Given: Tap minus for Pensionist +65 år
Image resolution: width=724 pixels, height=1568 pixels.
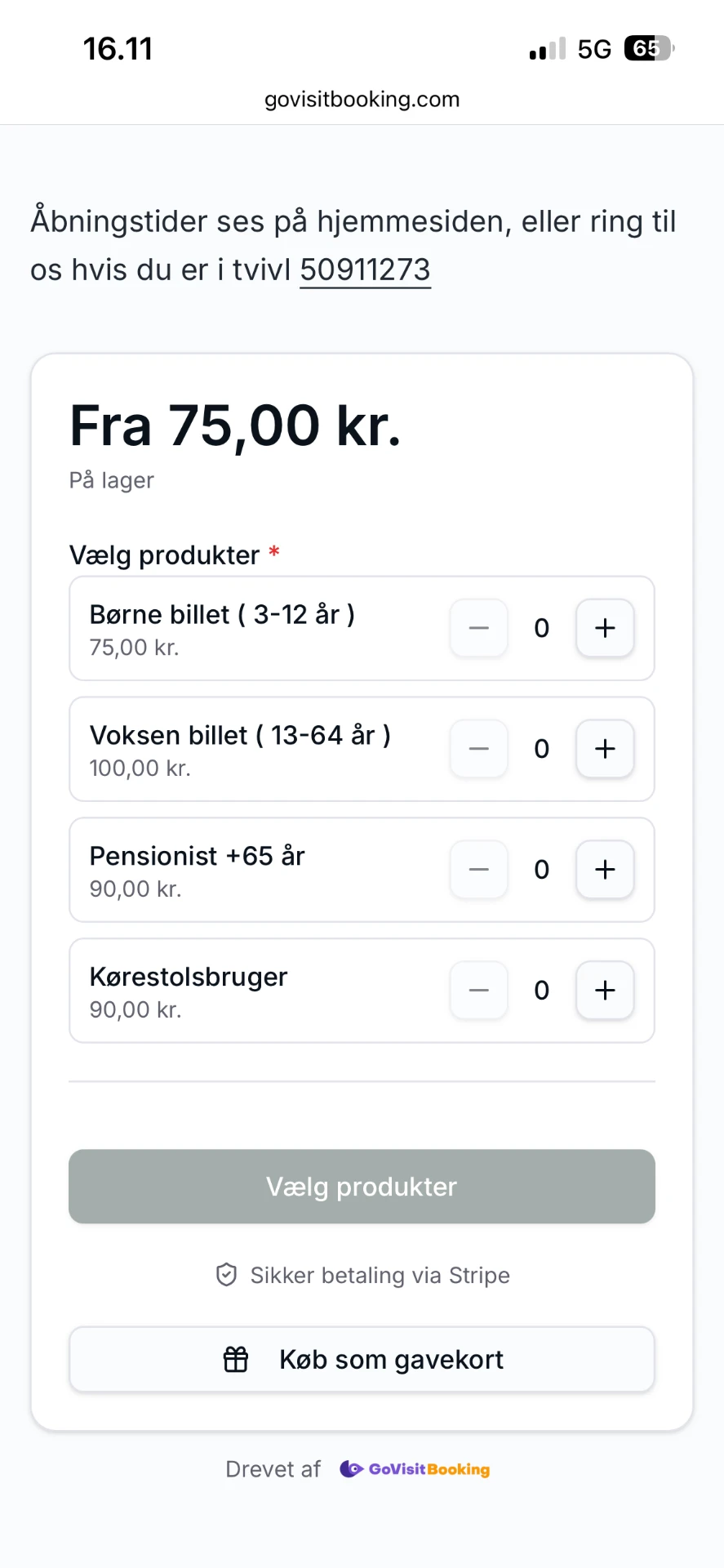Looking at the screenshot, I should 479,870.
